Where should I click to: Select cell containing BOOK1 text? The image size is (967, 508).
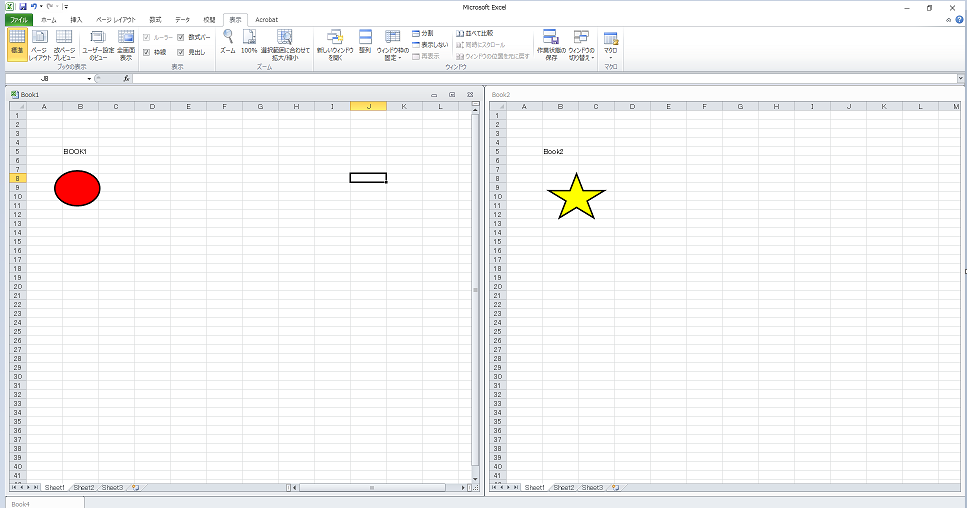coord(80,152)
